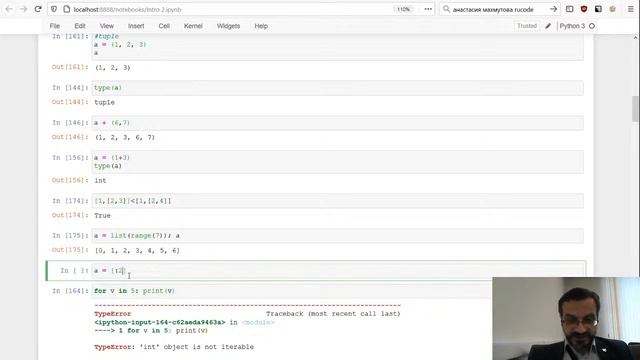Open the File menu
The height and width of the screenshot is (360, 640).
pos(55,26)
